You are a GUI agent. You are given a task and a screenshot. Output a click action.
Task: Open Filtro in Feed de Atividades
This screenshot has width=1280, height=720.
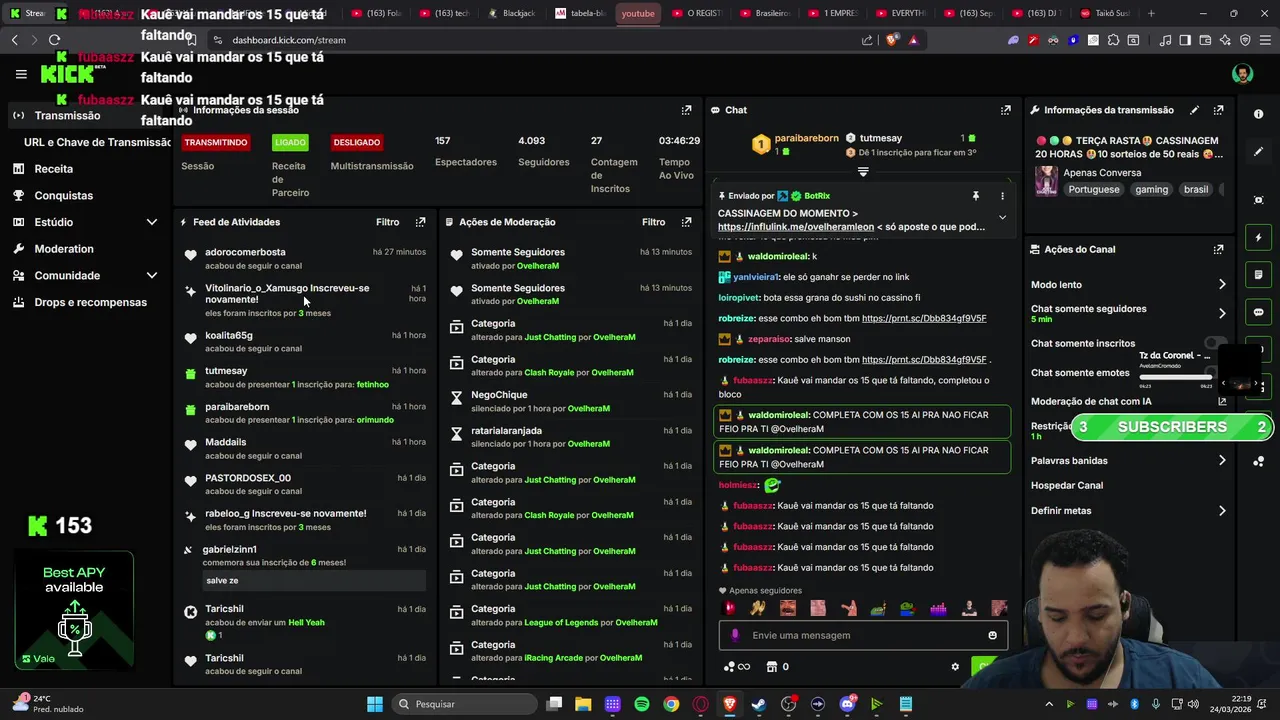click(x=387, y=222)
